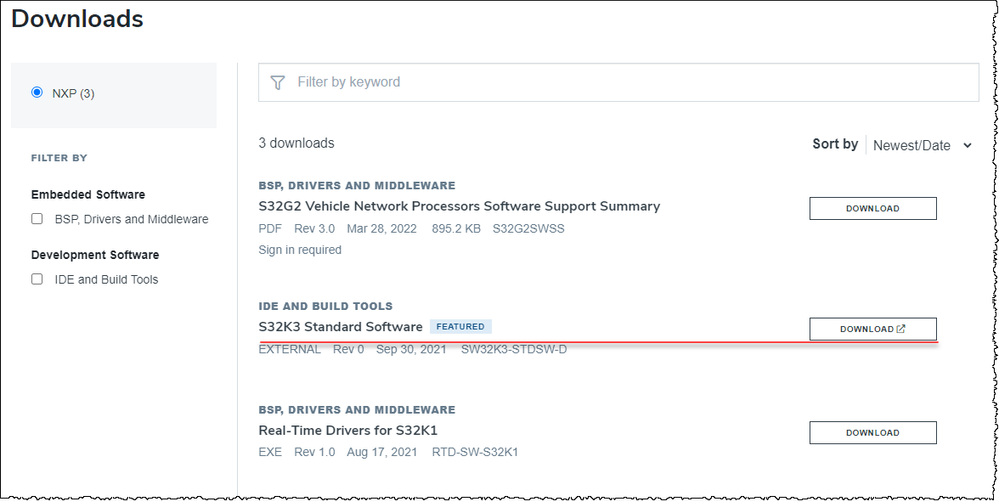Download S32K3 Standard Software externally
Screen dimensions: 999x501
(873, 329)
